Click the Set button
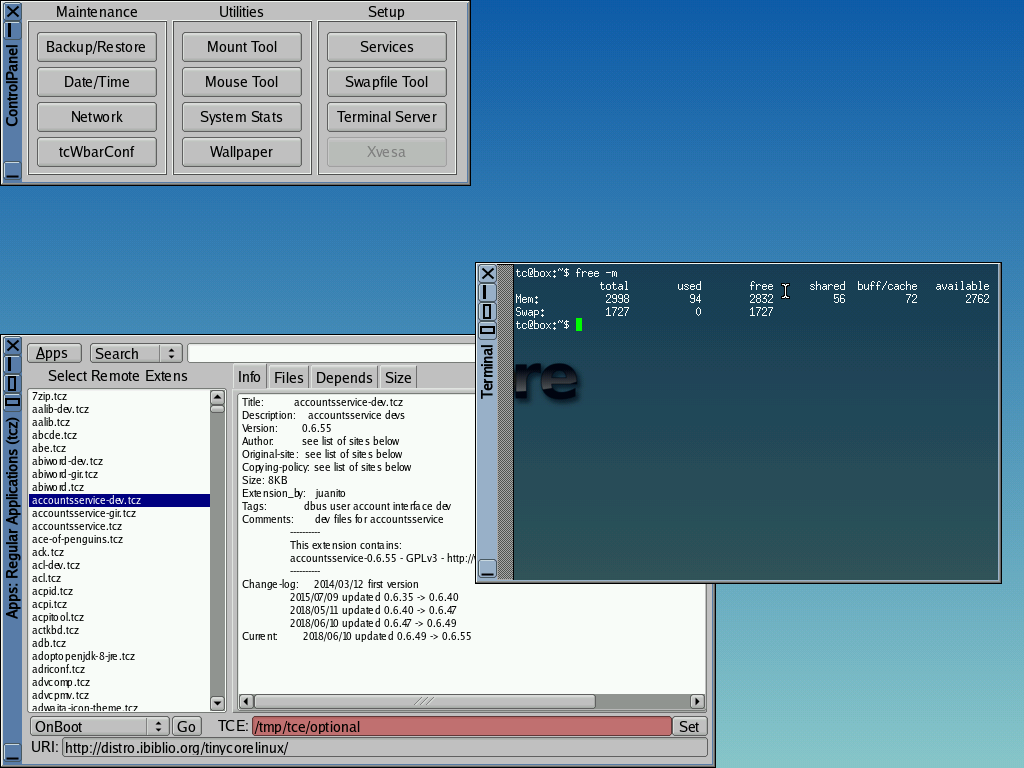The height and width of the screenshot is (768, 1024). 689,727
